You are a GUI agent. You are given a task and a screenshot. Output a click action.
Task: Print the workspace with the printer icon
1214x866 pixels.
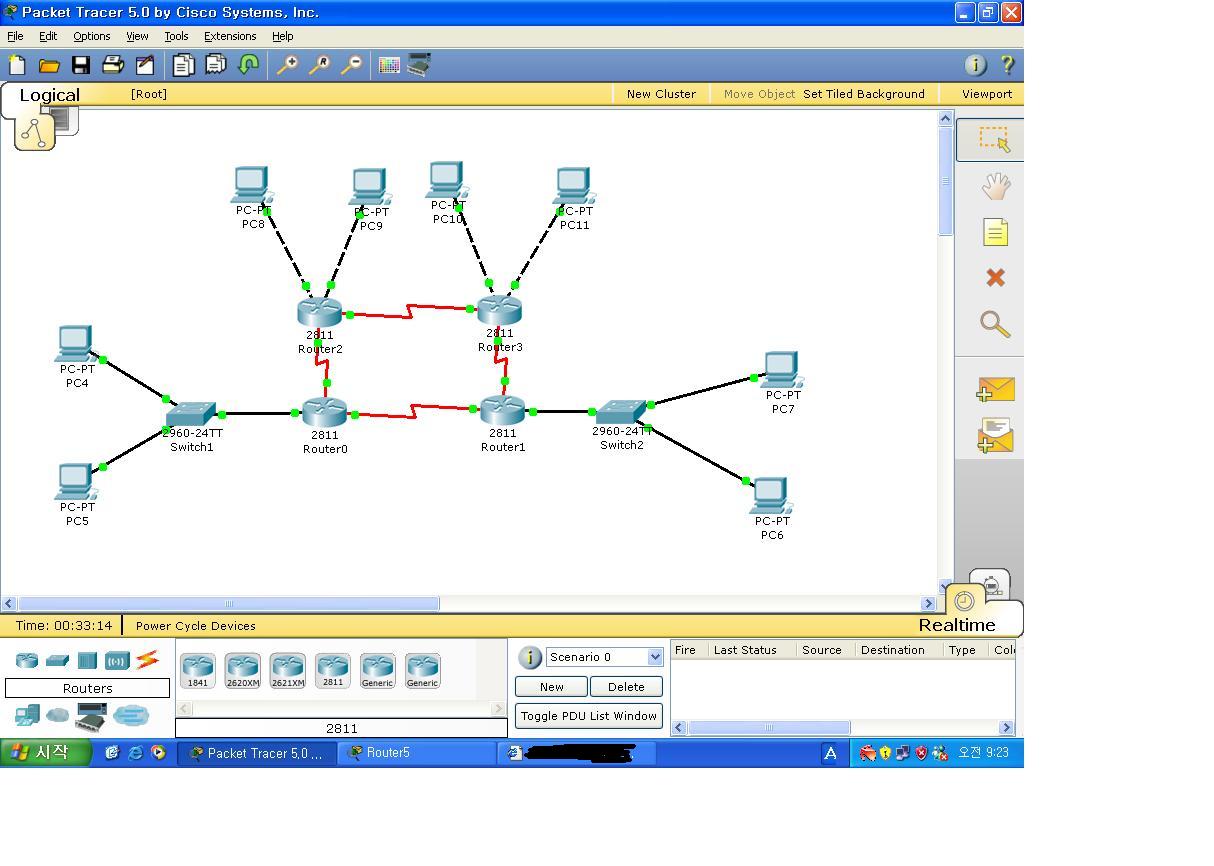113,65
